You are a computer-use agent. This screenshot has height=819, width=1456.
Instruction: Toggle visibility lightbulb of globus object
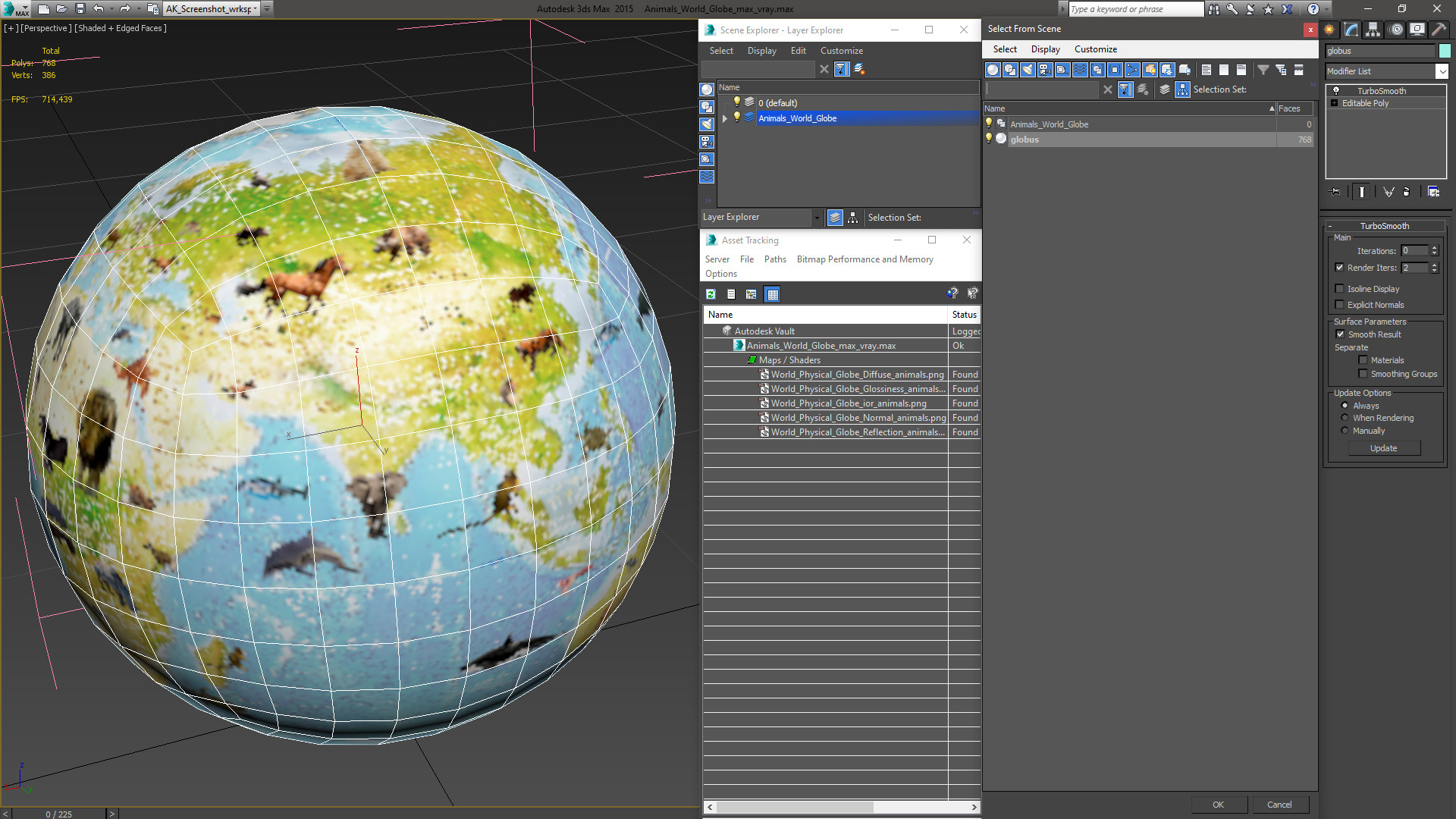coord(989,139)
